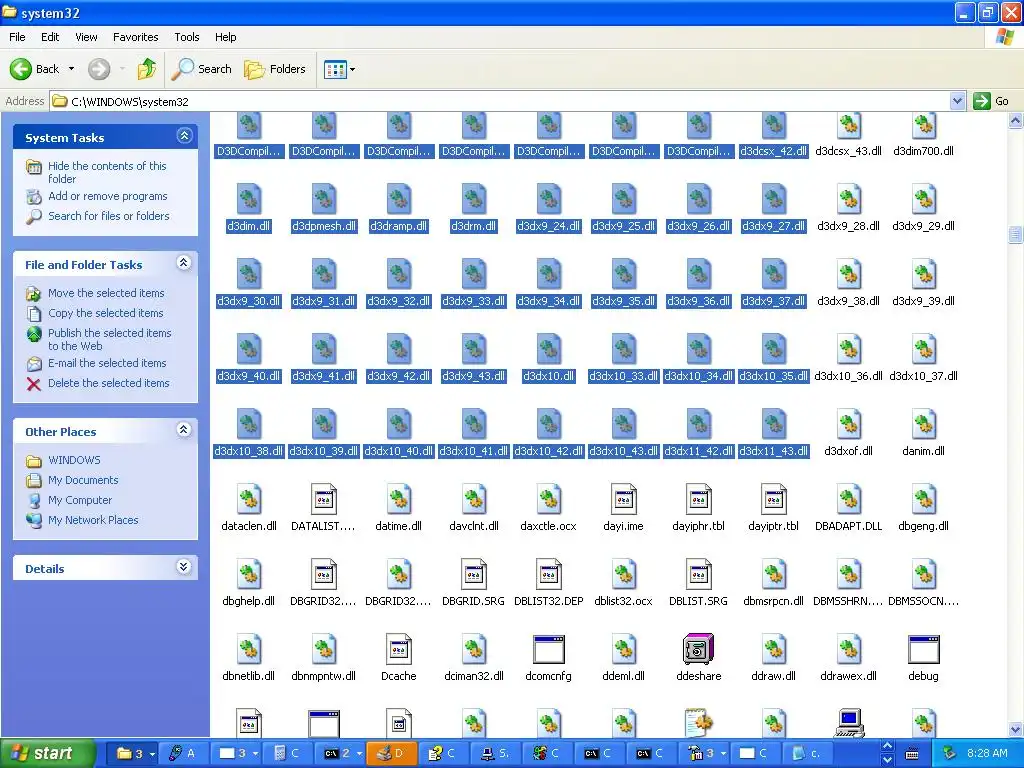Go back with the Back button
The image size is (1024, 768).
(x=34, y=69)
